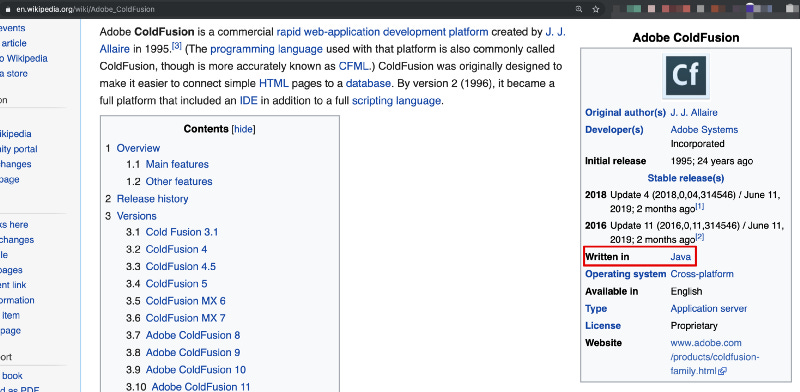800x392 pixels.
Task: Open the 'portal' sidebar link
Action: tap(18, 149)
